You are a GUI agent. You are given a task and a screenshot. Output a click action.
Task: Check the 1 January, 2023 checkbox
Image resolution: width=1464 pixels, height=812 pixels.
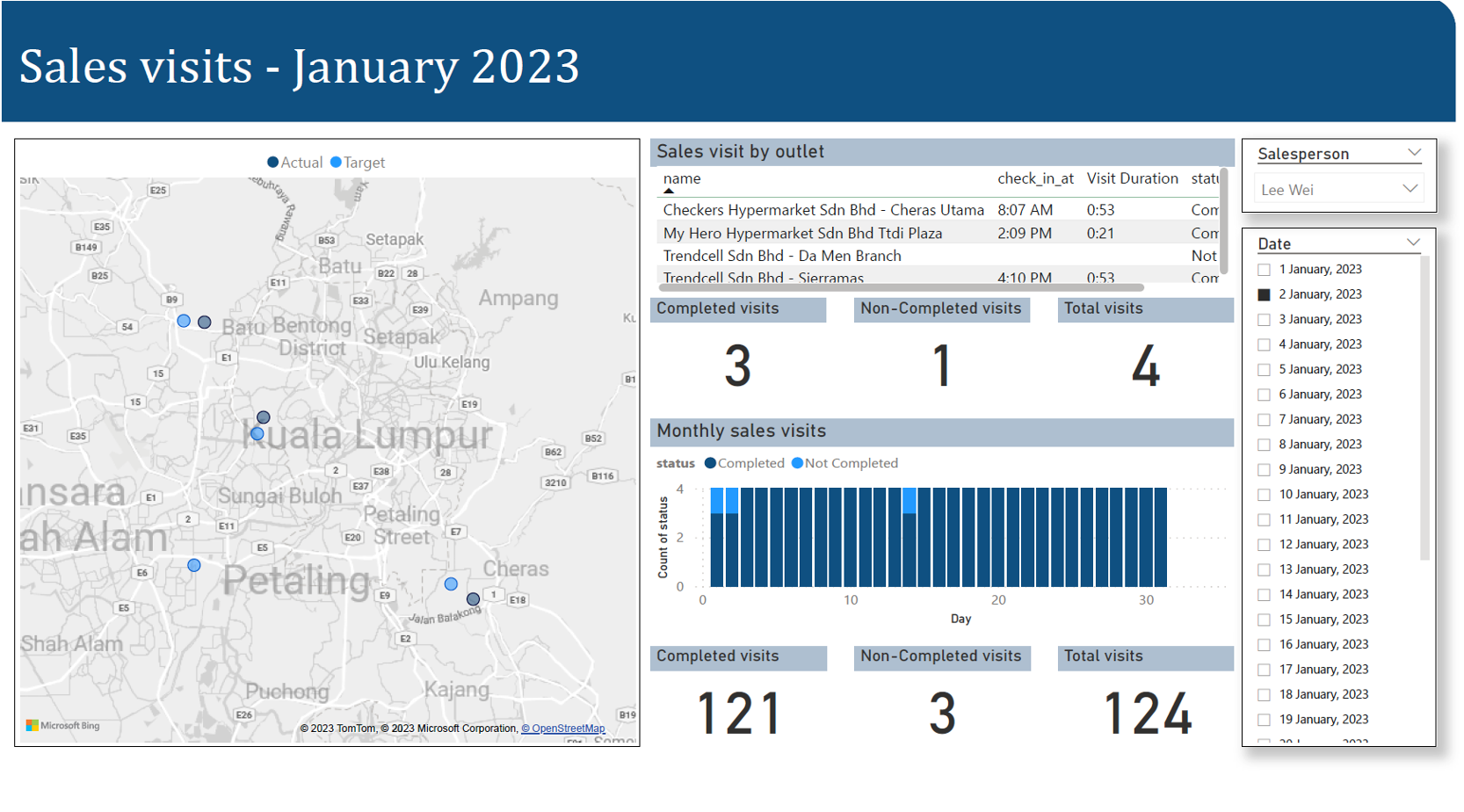1264,270
